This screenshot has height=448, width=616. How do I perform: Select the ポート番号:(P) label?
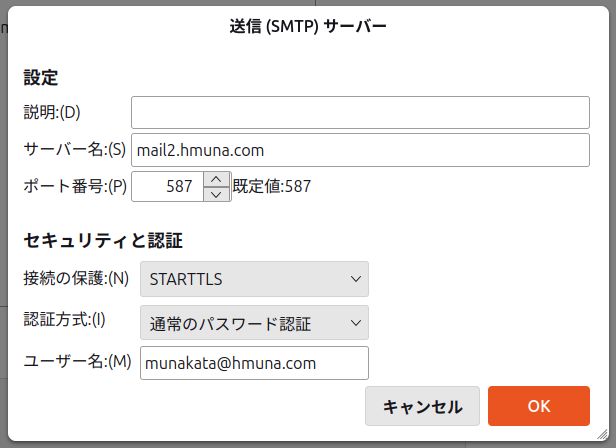(x=75, y=186)
